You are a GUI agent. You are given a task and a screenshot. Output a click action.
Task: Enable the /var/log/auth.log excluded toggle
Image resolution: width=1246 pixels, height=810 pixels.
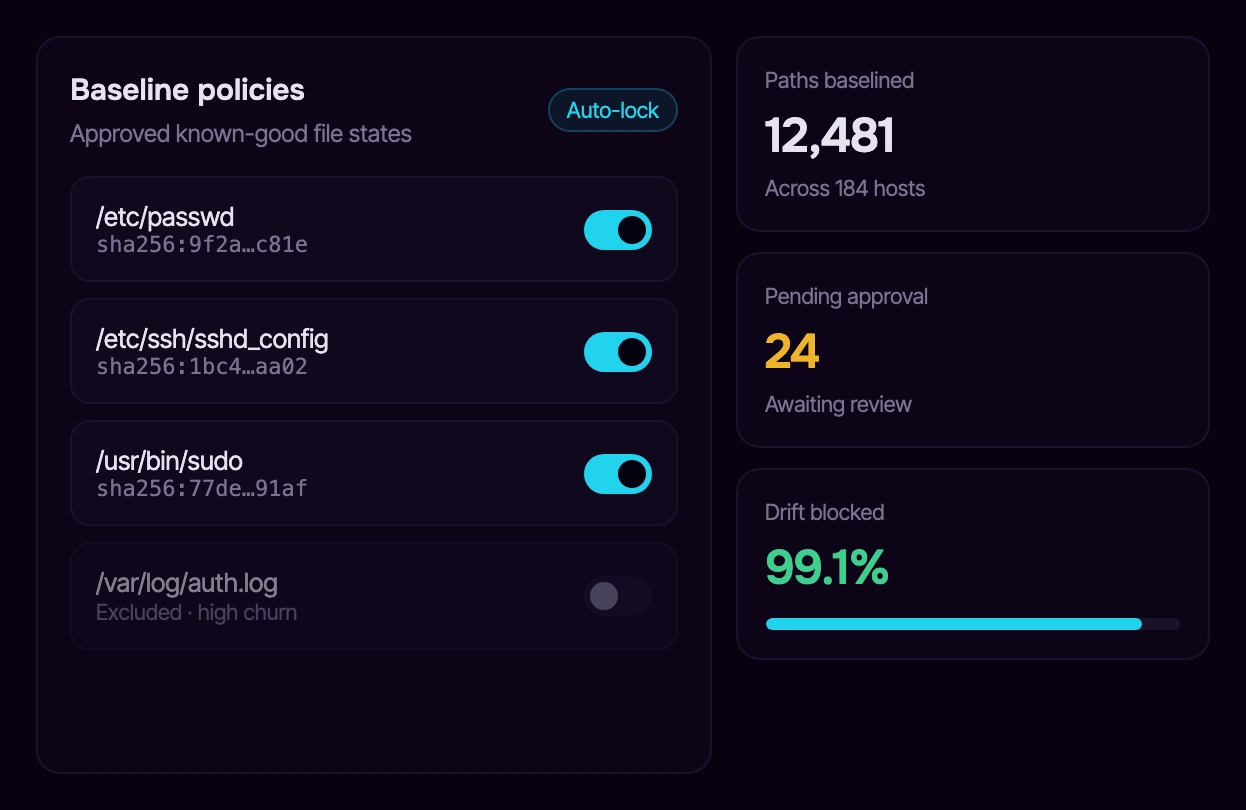point(618,596)
